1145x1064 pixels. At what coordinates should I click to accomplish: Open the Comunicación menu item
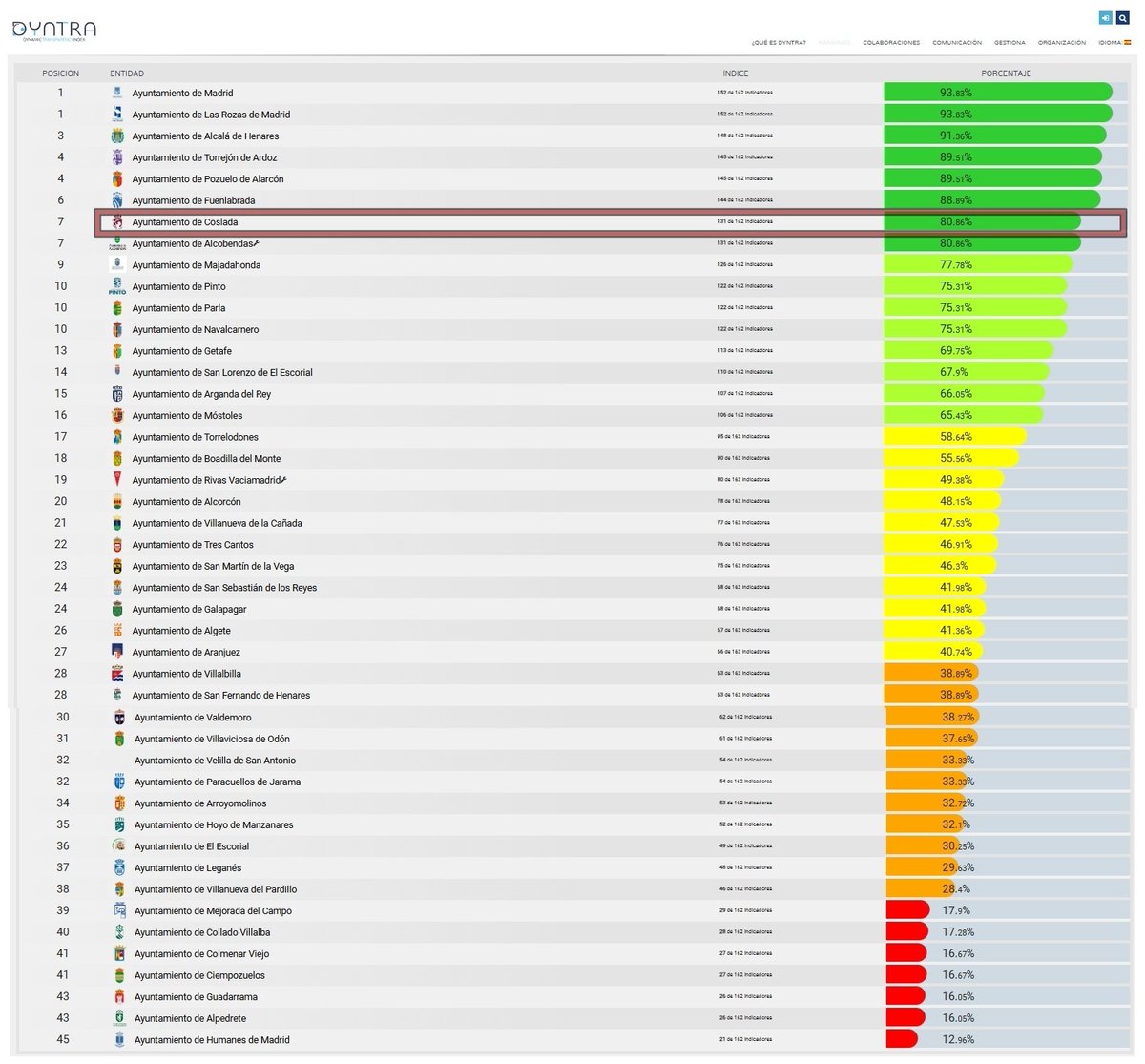(957, 43)
